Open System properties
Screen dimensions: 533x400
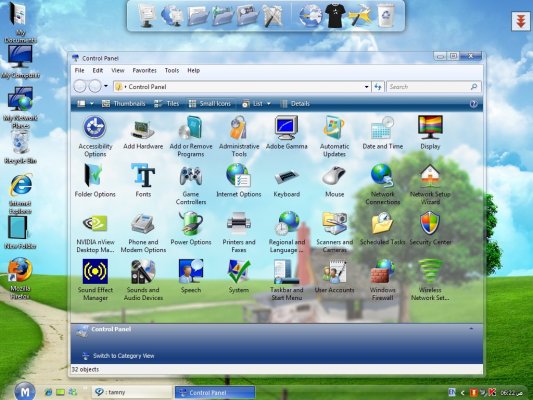239,276
